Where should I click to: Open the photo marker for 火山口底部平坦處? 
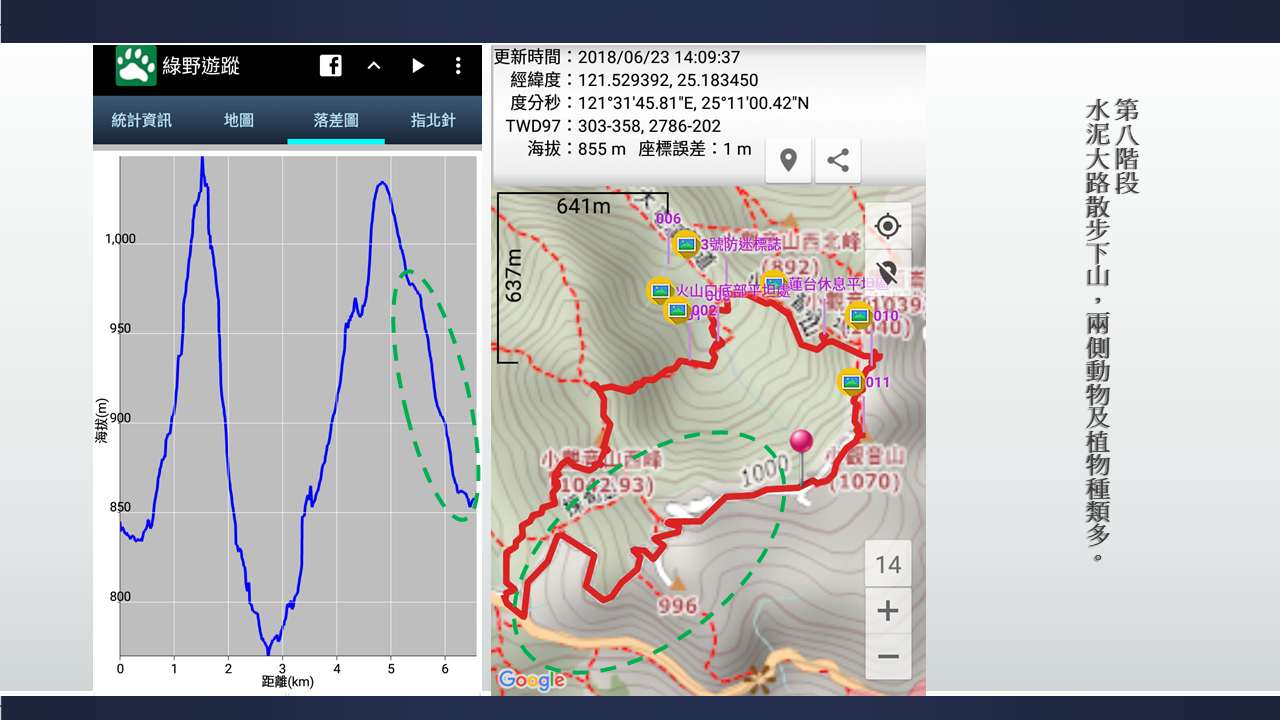(x=660, y=290)
